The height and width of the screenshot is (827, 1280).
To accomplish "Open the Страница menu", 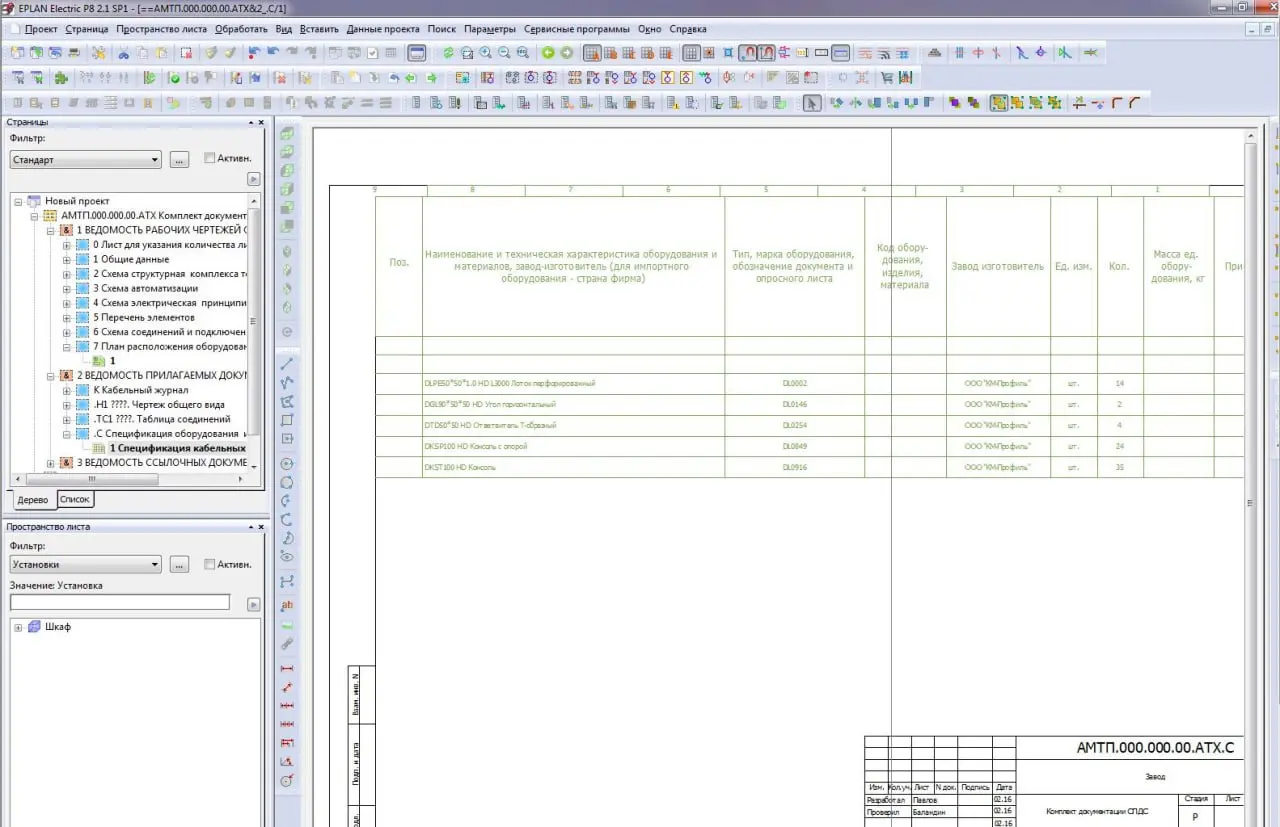I will (x=87, y=29).
